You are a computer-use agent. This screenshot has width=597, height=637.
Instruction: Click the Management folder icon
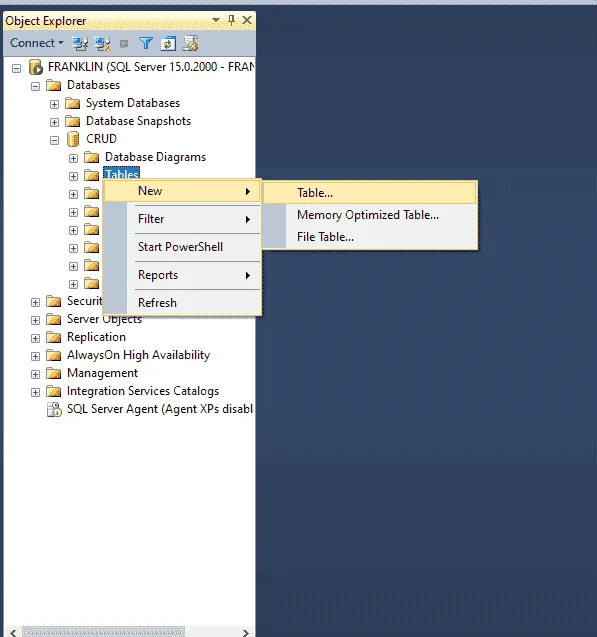(x=53, y=373)
